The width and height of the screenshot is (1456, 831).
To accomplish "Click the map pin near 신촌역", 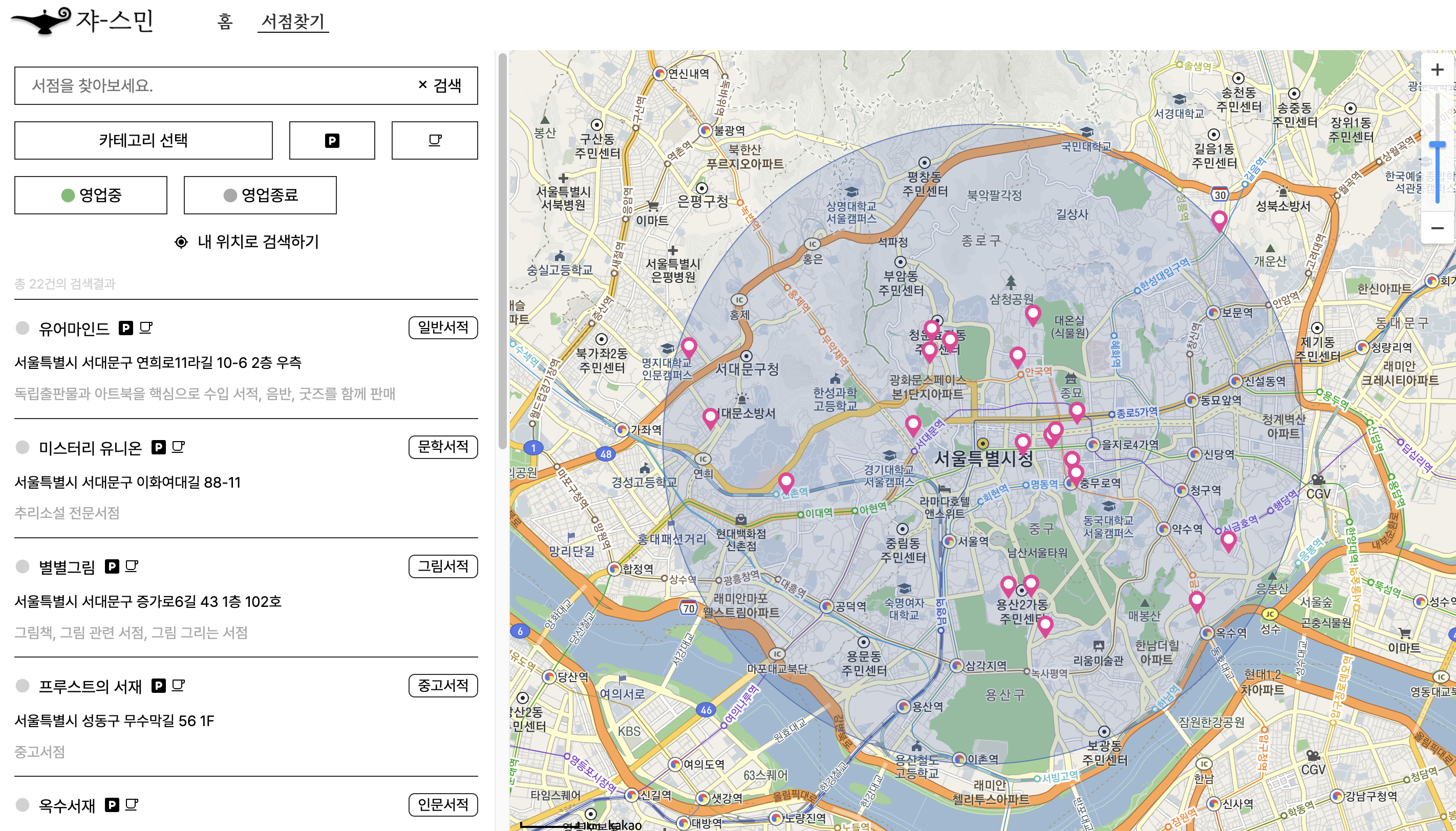I will [x=786, y=483].
